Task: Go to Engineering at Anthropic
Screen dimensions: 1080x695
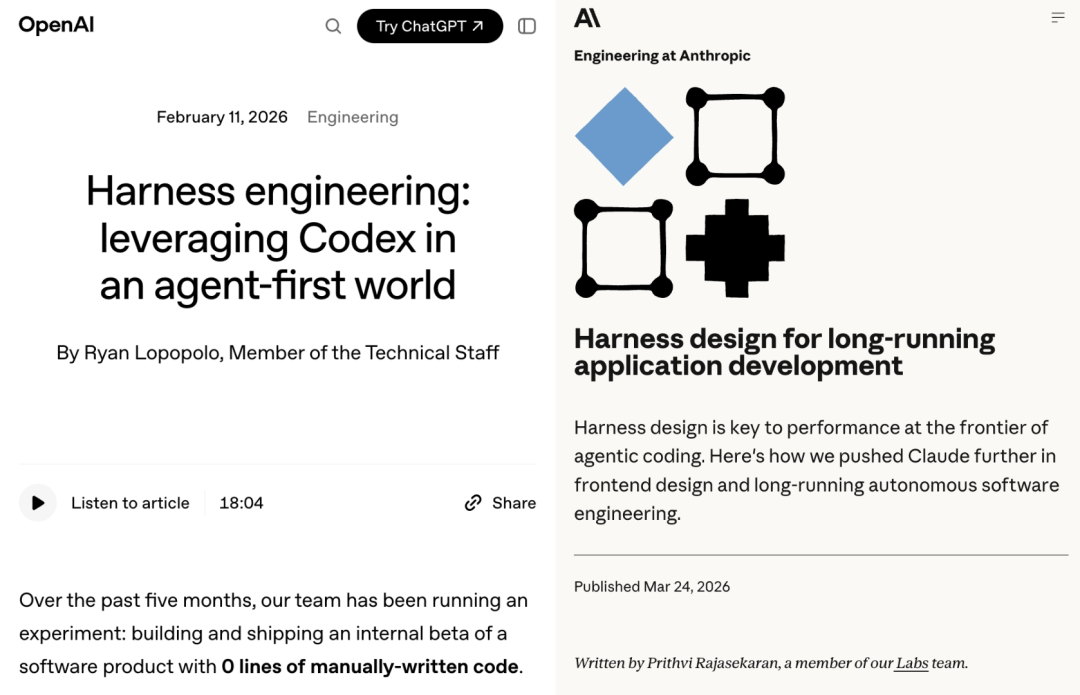Action: pos(662,56)
